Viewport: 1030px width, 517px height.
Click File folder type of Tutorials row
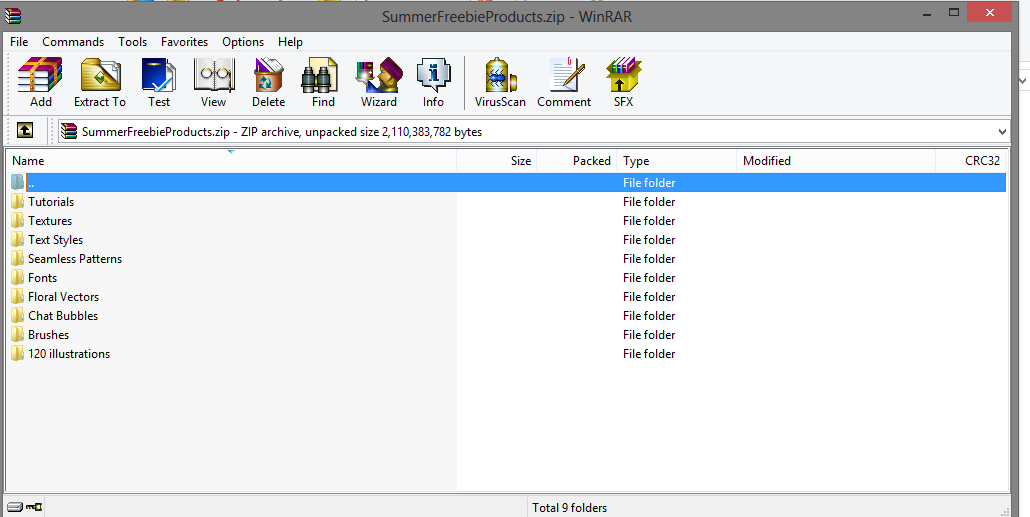click(x=649, y=202)
